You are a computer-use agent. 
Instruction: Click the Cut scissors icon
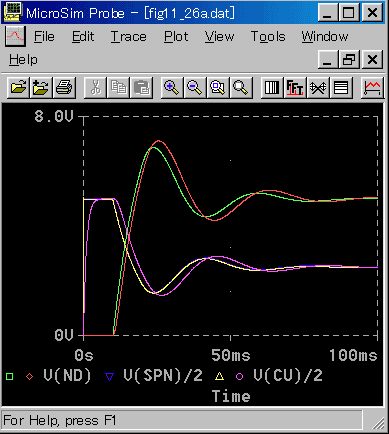click(95, 88)
